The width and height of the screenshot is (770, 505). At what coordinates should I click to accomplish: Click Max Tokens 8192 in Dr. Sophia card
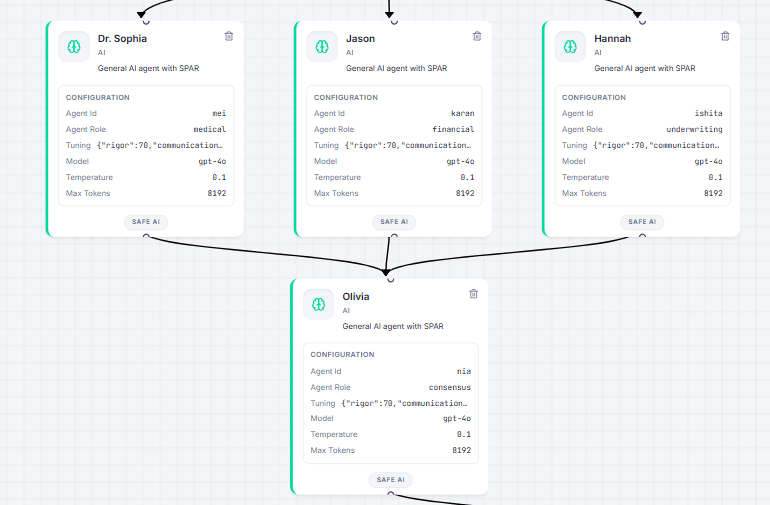(x=217, y=194)
